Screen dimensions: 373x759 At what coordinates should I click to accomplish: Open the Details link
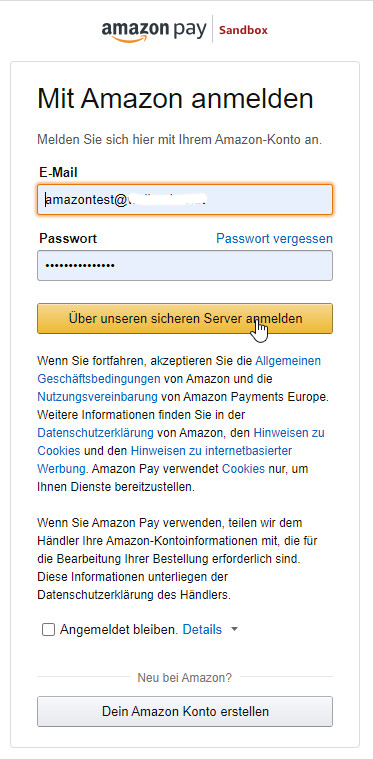click(202, 630)
